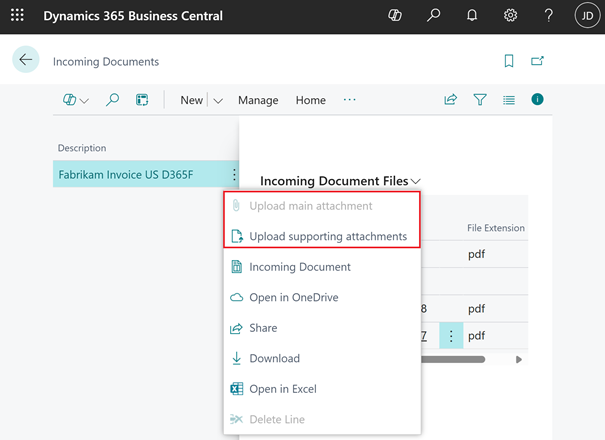This screenshot has height=440, width=605.
Task: Open the settings gear
Action: [x=510, y=15]
